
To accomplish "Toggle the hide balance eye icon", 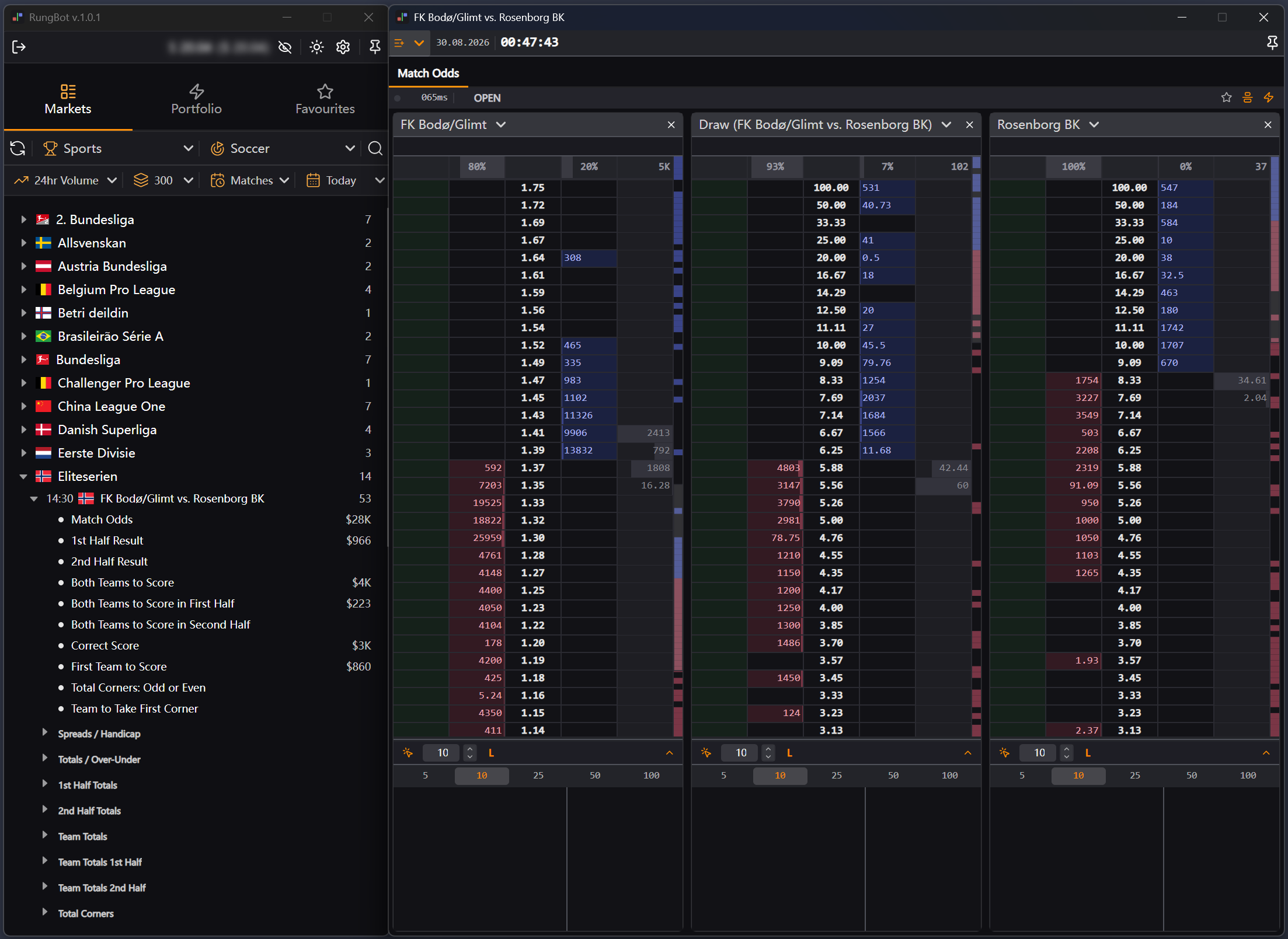I will pyautogui.click(x=285, y=47).
